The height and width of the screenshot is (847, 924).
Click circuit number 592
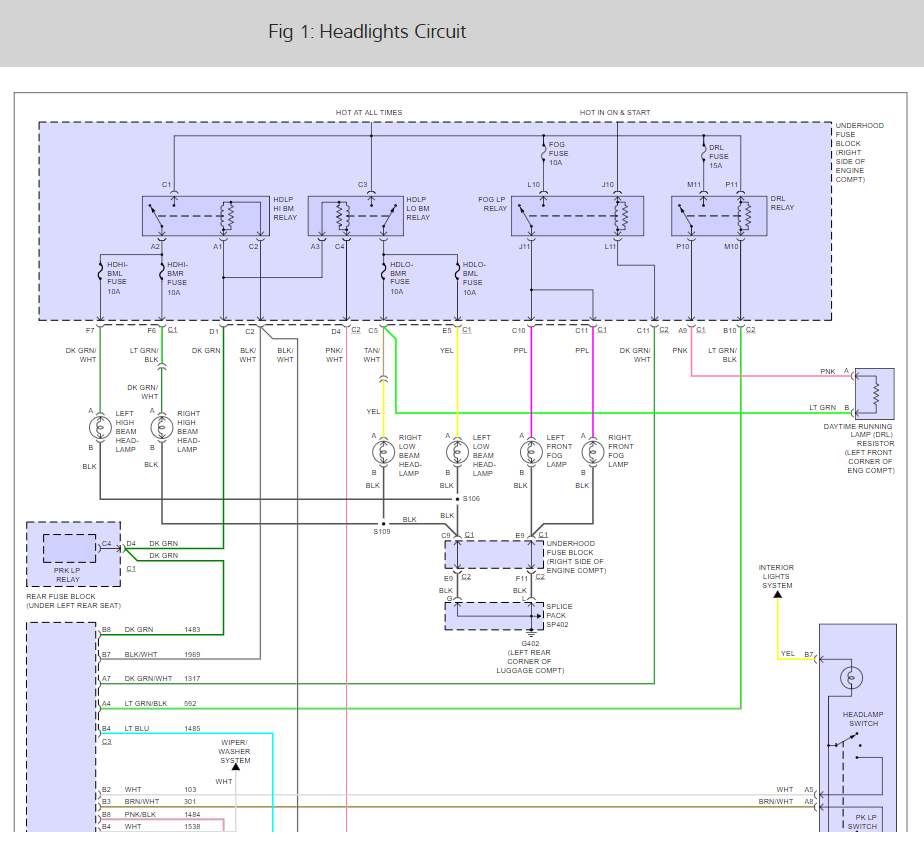click(190, 703)
